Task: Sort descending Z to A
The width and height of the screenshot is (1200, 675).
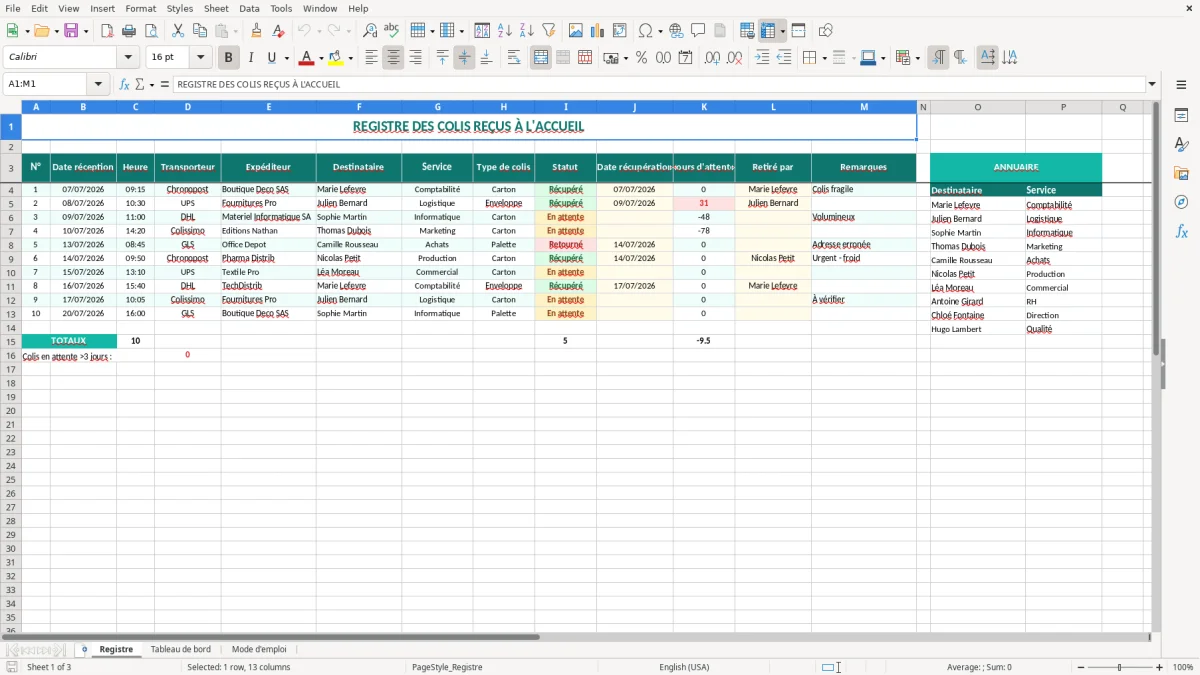Action: 526,31
